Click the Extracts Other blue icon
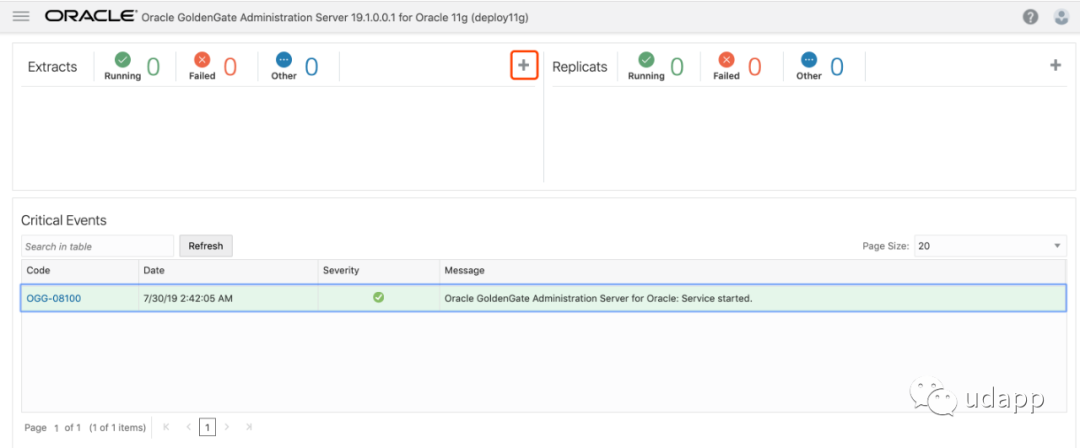Screen dimensions: 1080x448 [x=284, y=60]
